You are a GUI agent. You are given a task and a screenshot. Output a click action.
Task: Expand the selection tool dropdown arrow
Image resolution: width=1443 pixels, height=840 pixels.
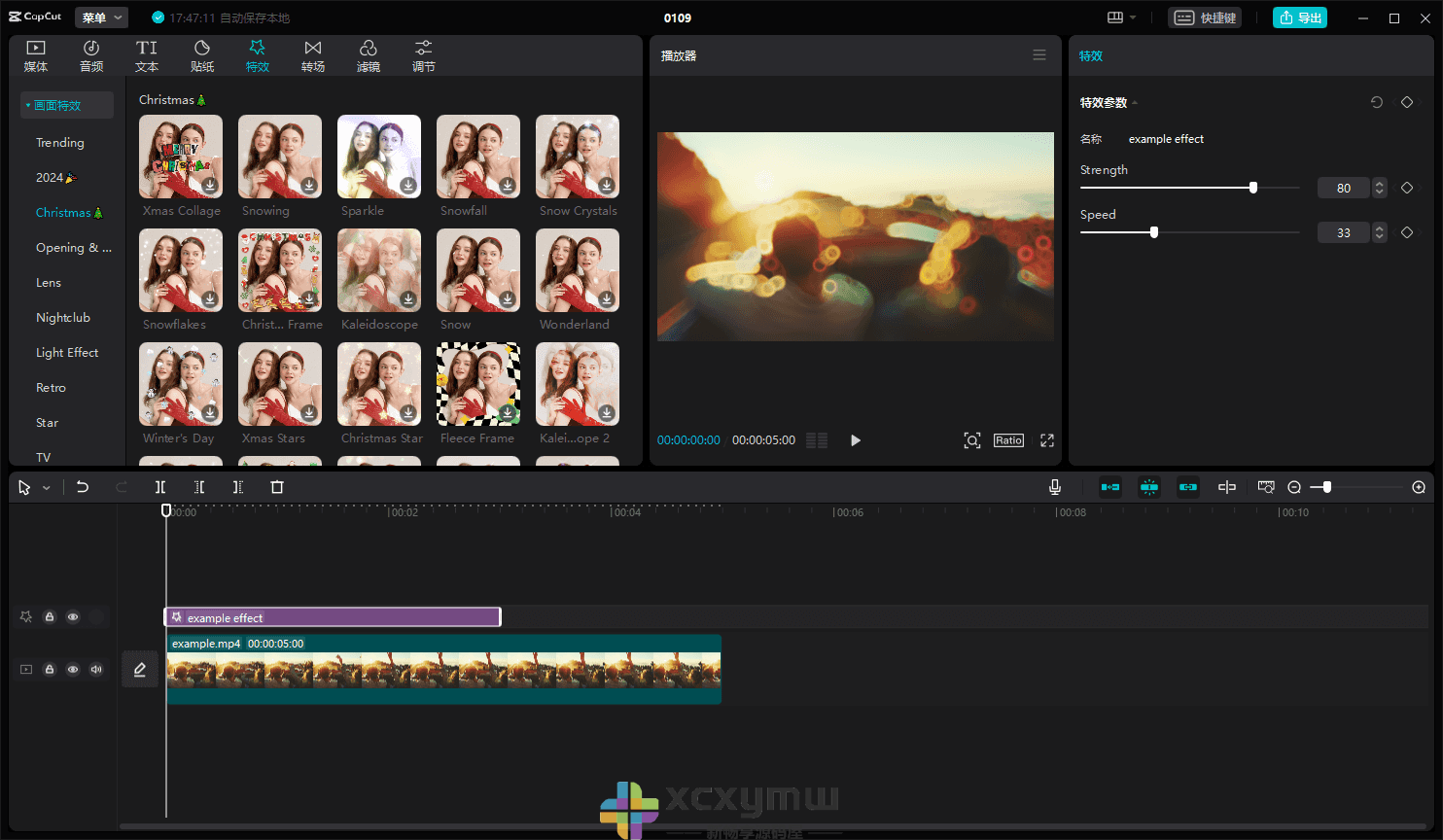point(46,488)
